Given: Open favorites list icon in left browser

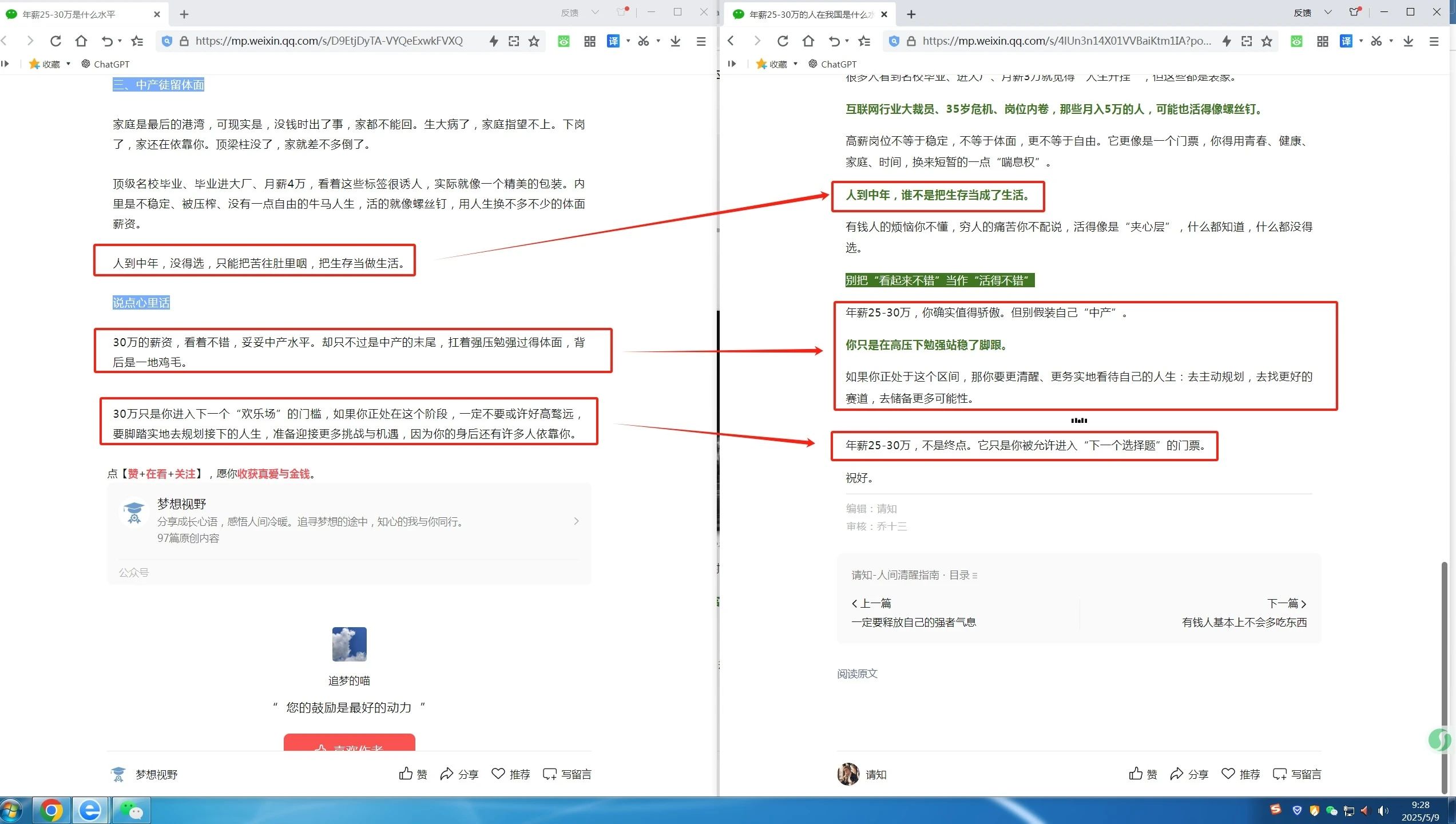Looking at the screenshot, I should [137, 41].
